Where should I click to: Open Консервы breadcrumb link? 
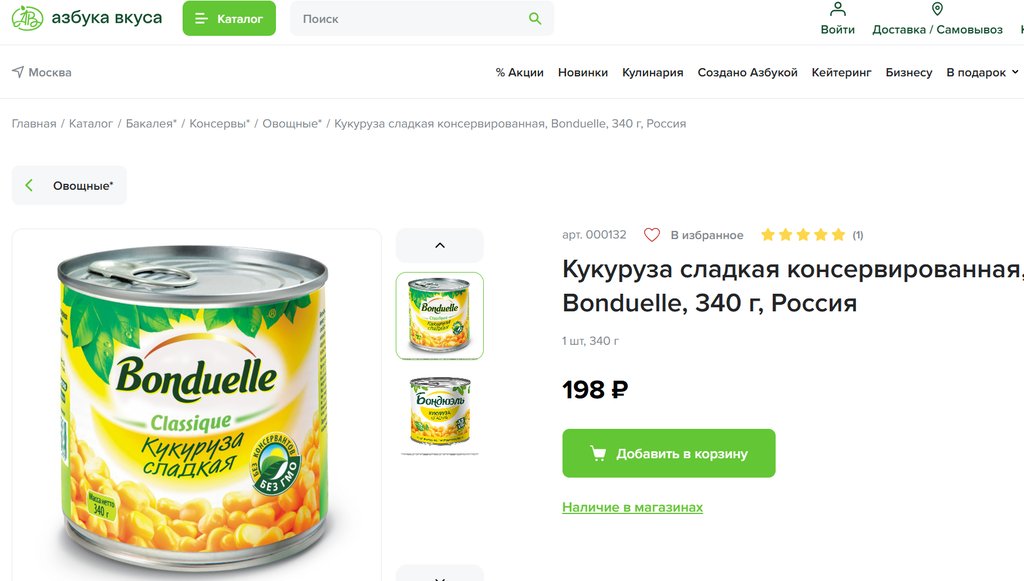click(x=219, y=123)
